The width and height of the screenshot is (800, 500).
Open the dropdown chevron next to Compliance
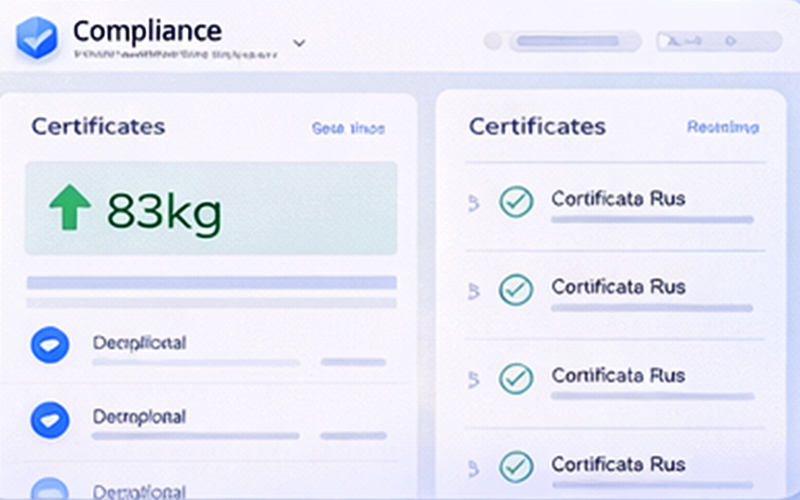(299, 43)
